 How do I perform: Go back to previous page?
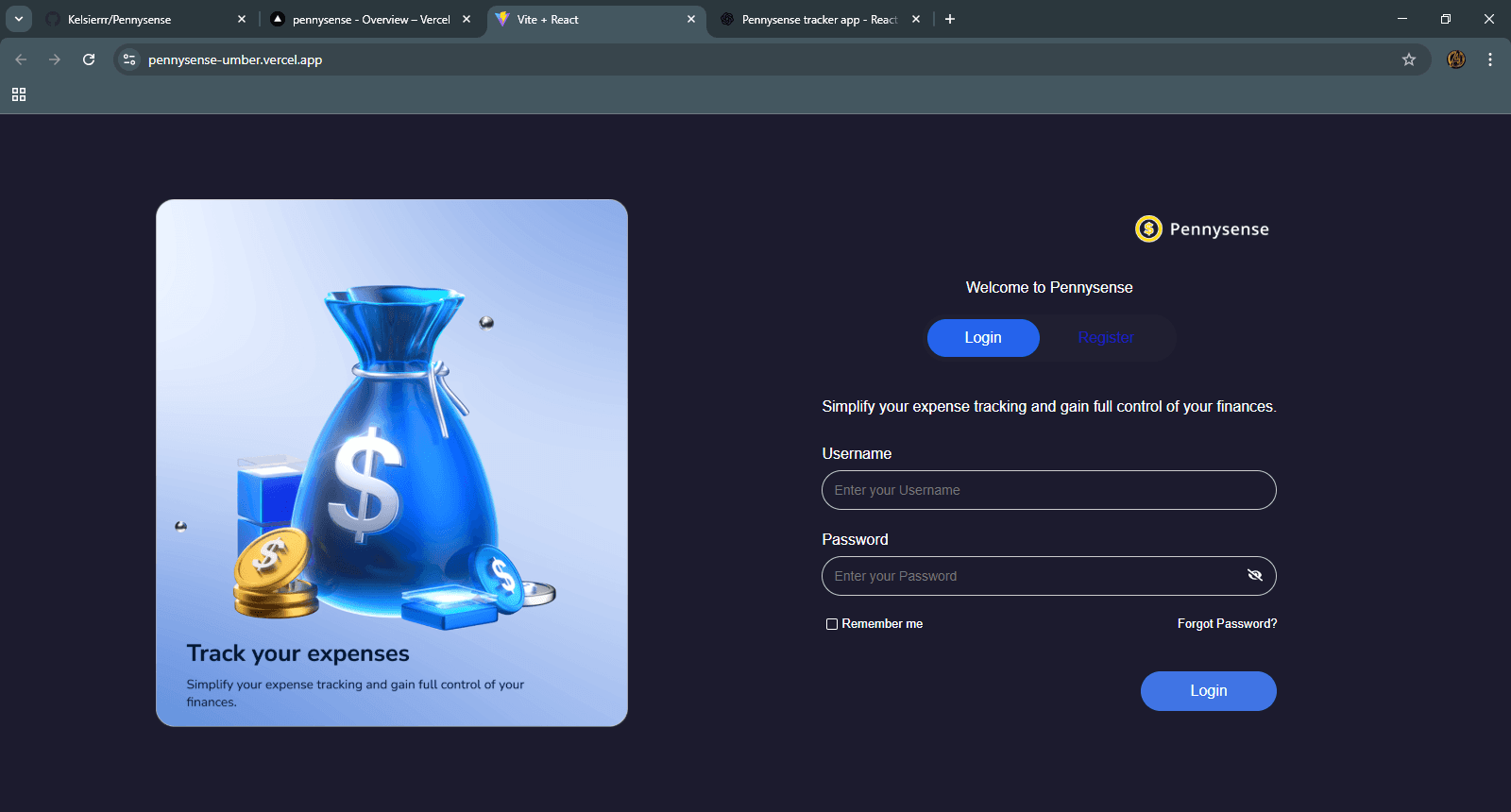[x=21, y=59]
